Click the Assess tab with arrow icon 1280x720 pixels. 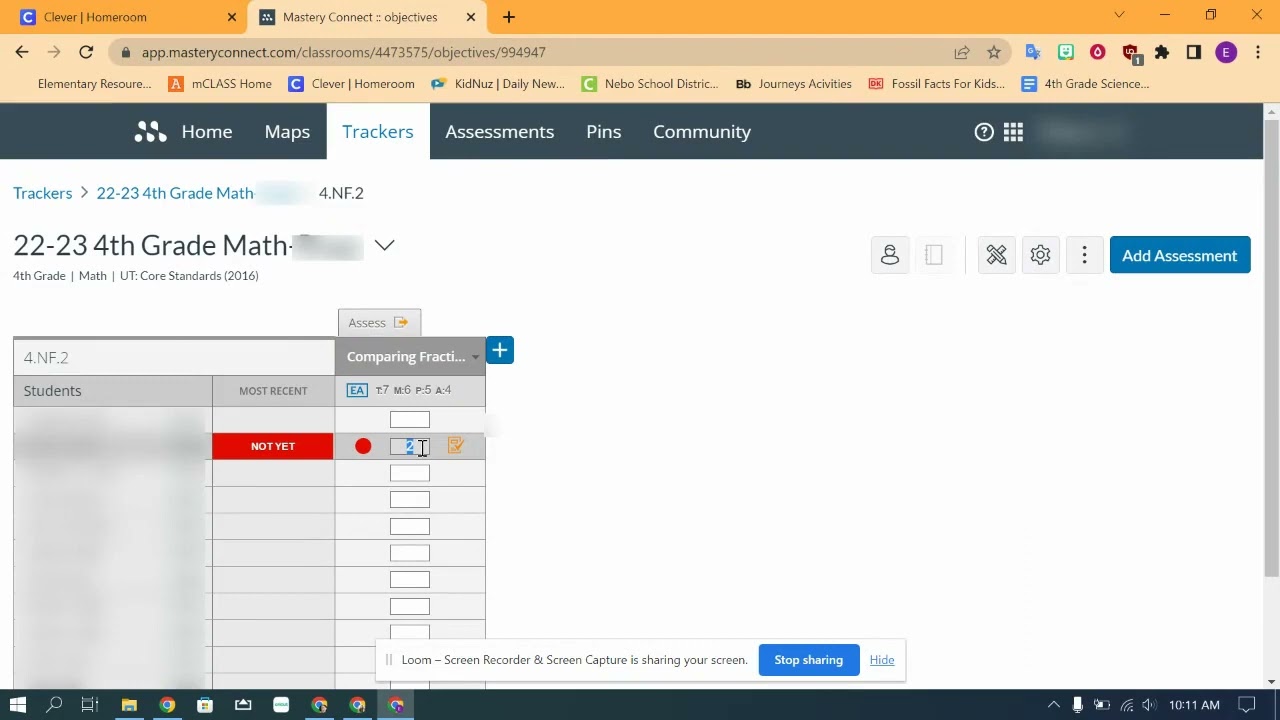(x=379, y=322)
